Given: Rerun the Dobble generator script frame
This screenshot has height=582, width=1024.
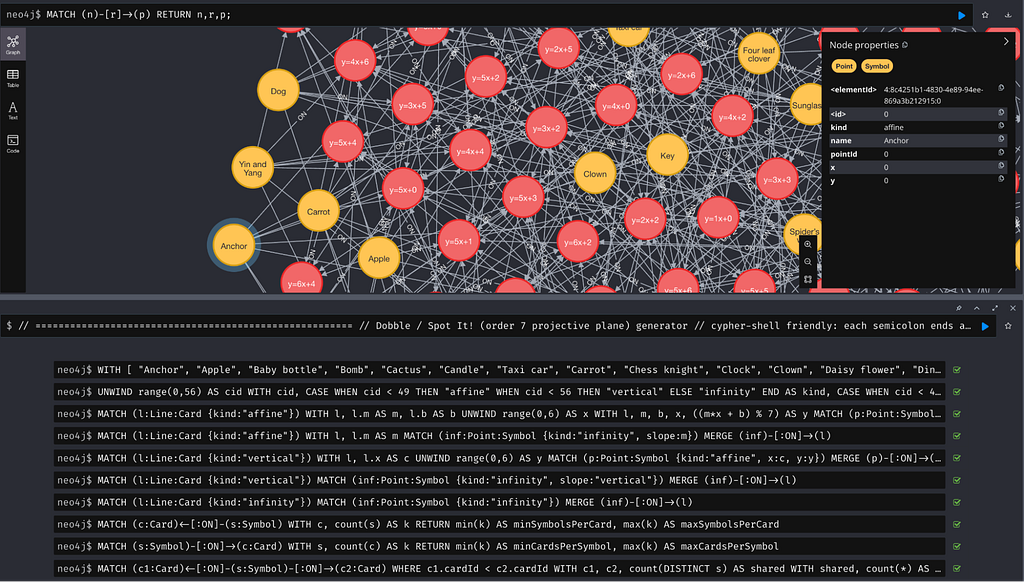Looking at the screenshot, I should pos(985,326).
